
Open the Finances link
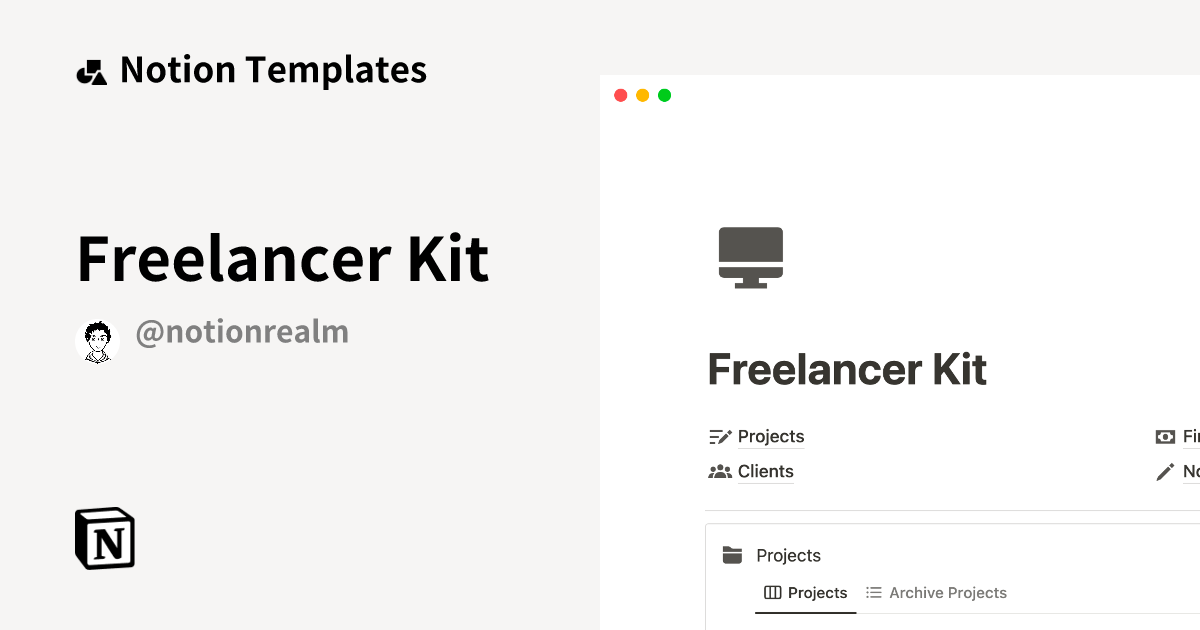(x=1190, y=436)
